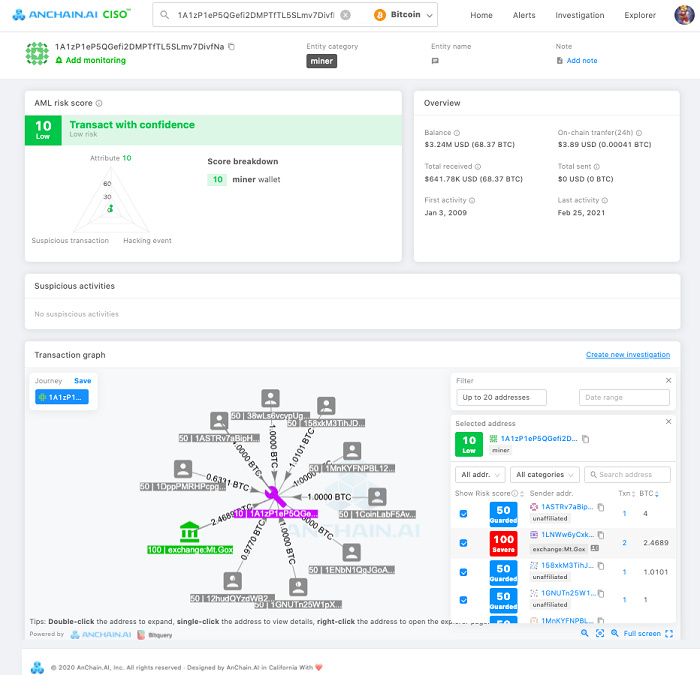
Task: Click the Create new investigation link
Action: [x=627, y=355]
